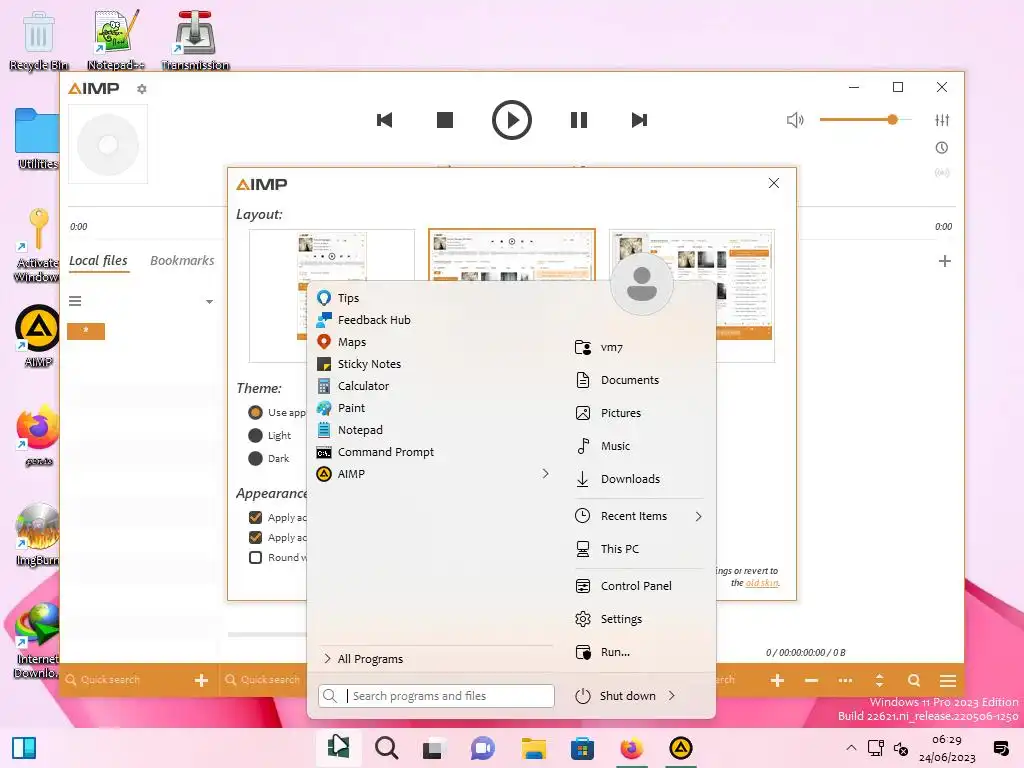Open the user account avatar picture
Image resolution: width=1024 pixels, height=768 pixels.
point(642,283)
